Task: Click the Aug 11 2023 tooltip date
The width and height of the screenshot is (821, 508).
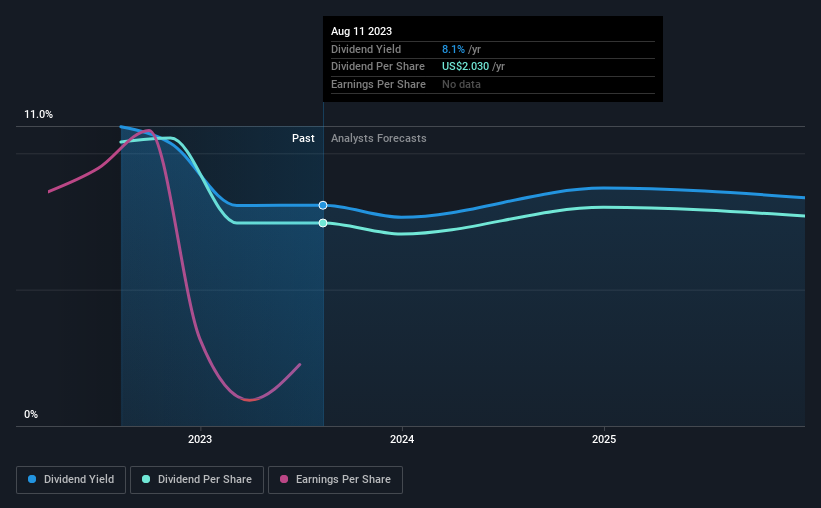Action: pos(361,31)
